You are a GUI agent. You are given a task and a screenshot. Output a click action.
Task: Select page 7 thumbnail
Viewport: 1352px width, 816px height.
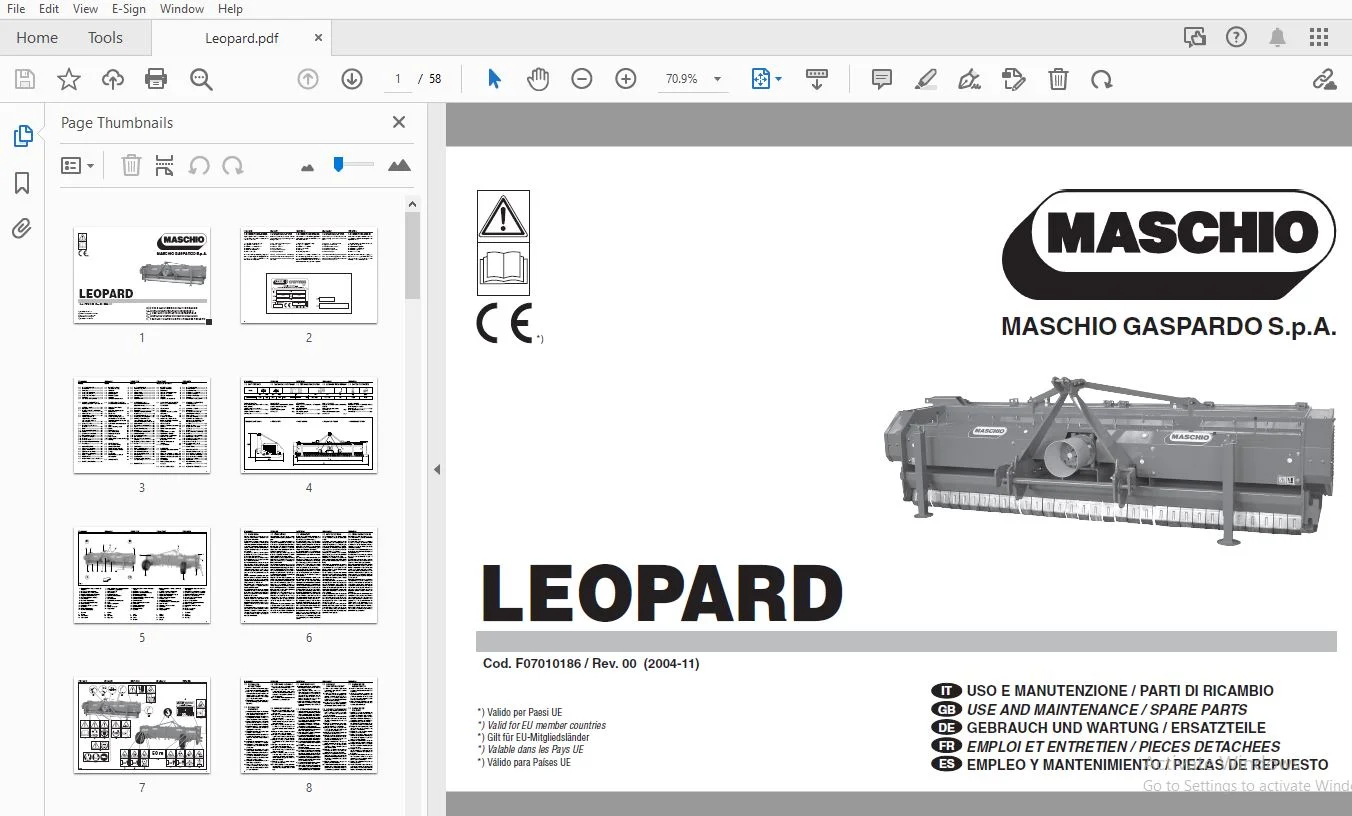tap(142, 725)
